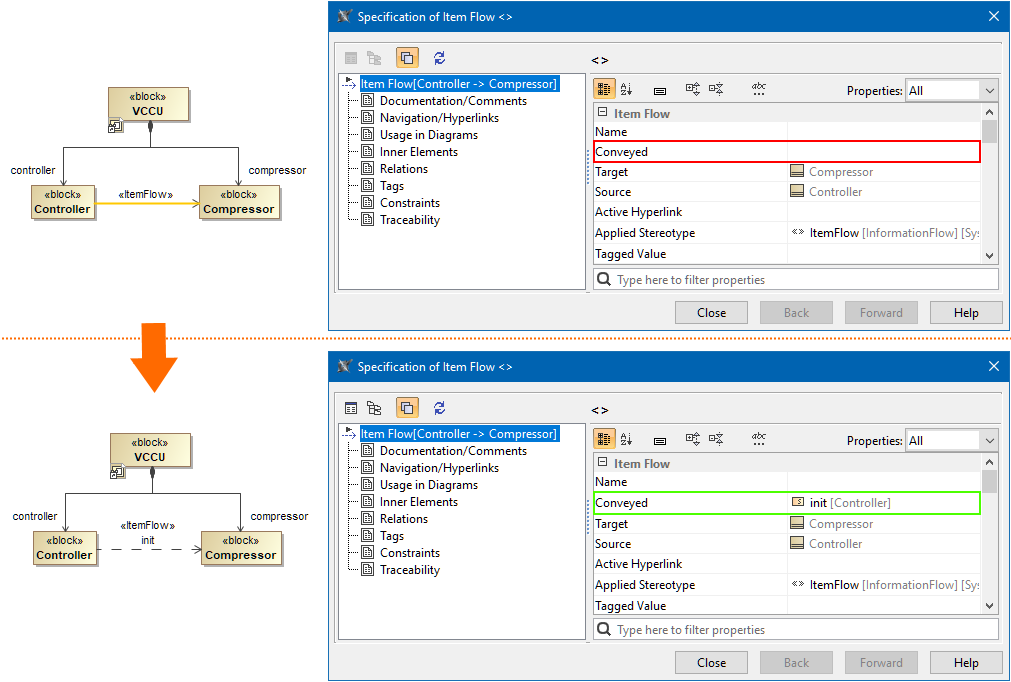Select Traceability in the upper dialog tree
The image size is (1011, 682).
click(x=409, y=220)
